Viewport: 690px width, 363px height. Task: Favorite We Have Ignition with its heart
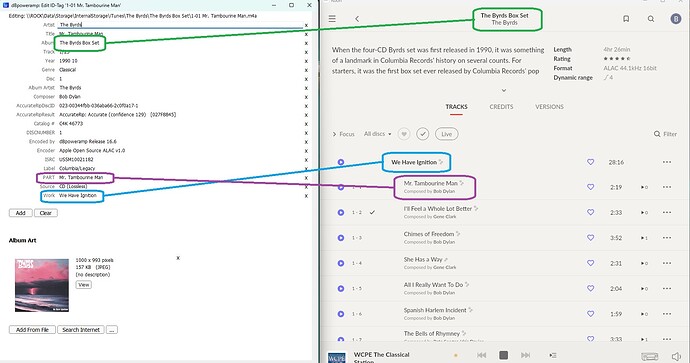591,162
